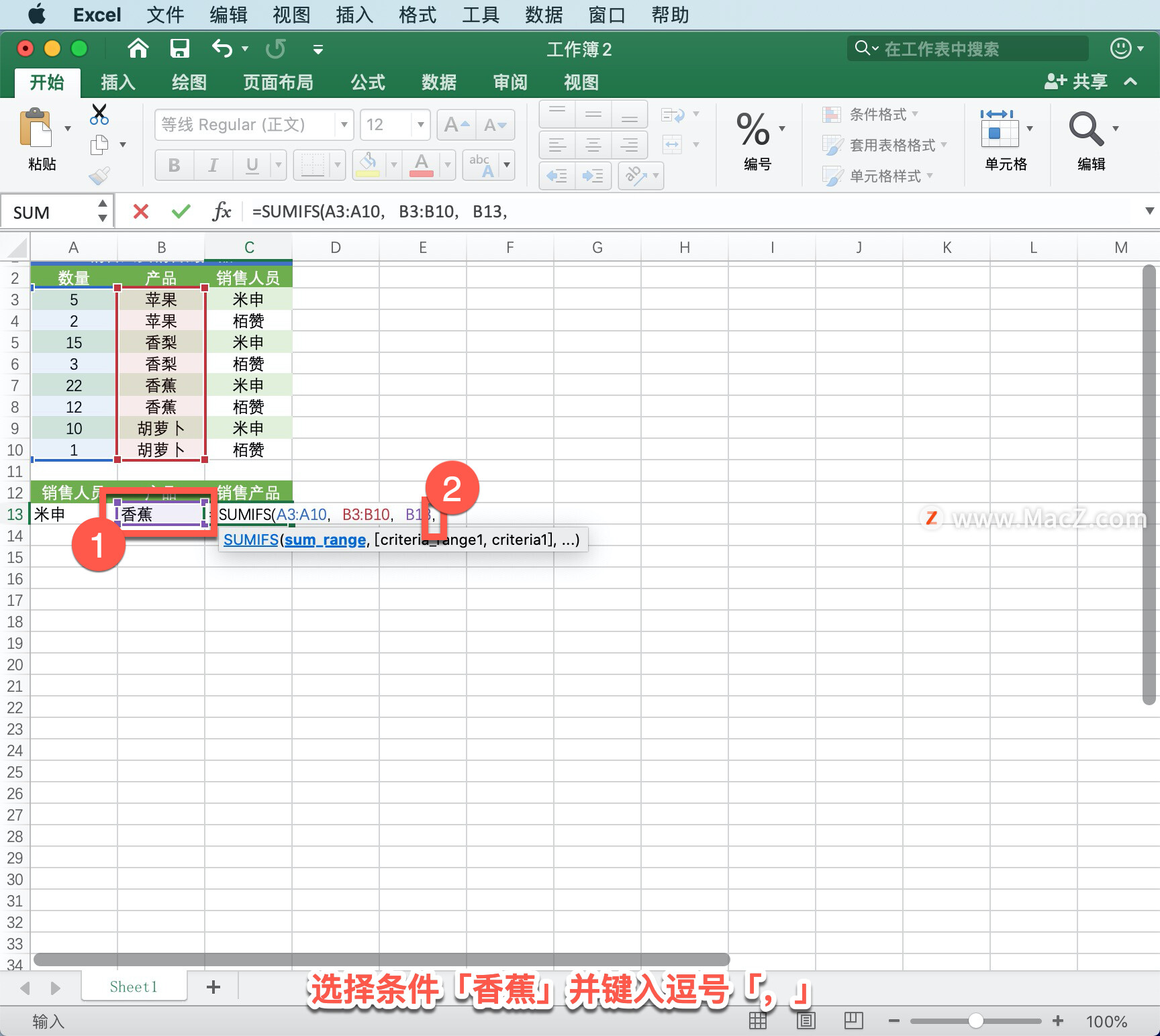Zoom in with the plus button
Image resolution: width=1160 pixels, height=1036 pixels.
[x=1058, y=1021]
